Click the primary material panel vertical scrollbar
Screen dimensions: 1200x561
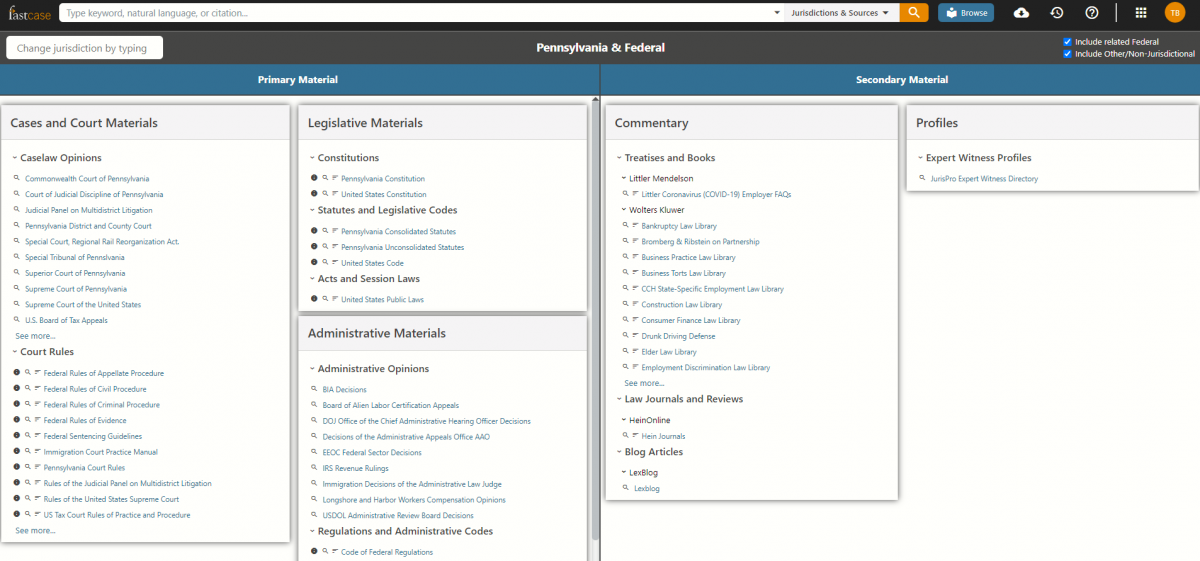(596, 320)
